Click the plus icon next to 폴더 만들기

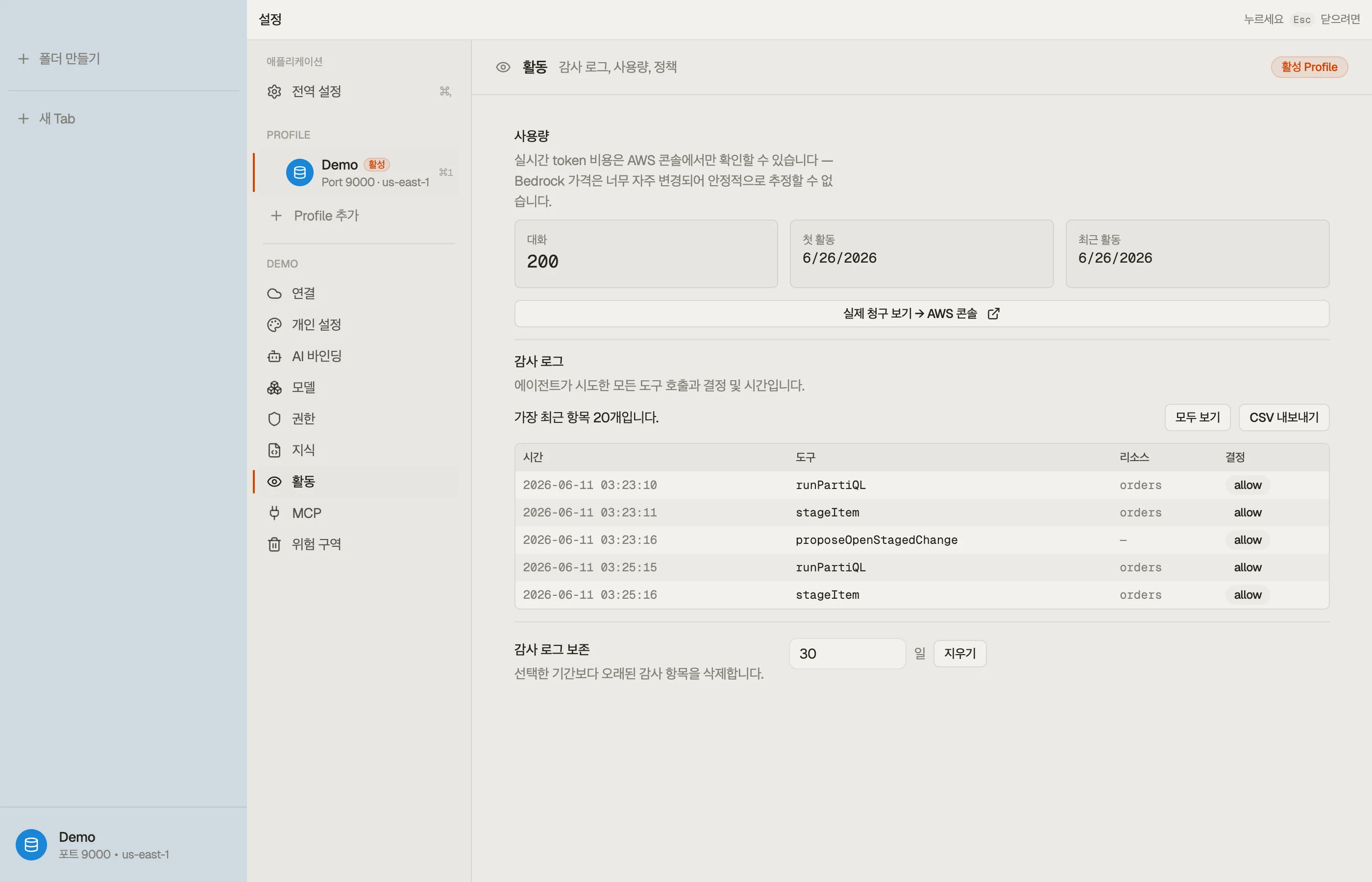tap(24, 58)
